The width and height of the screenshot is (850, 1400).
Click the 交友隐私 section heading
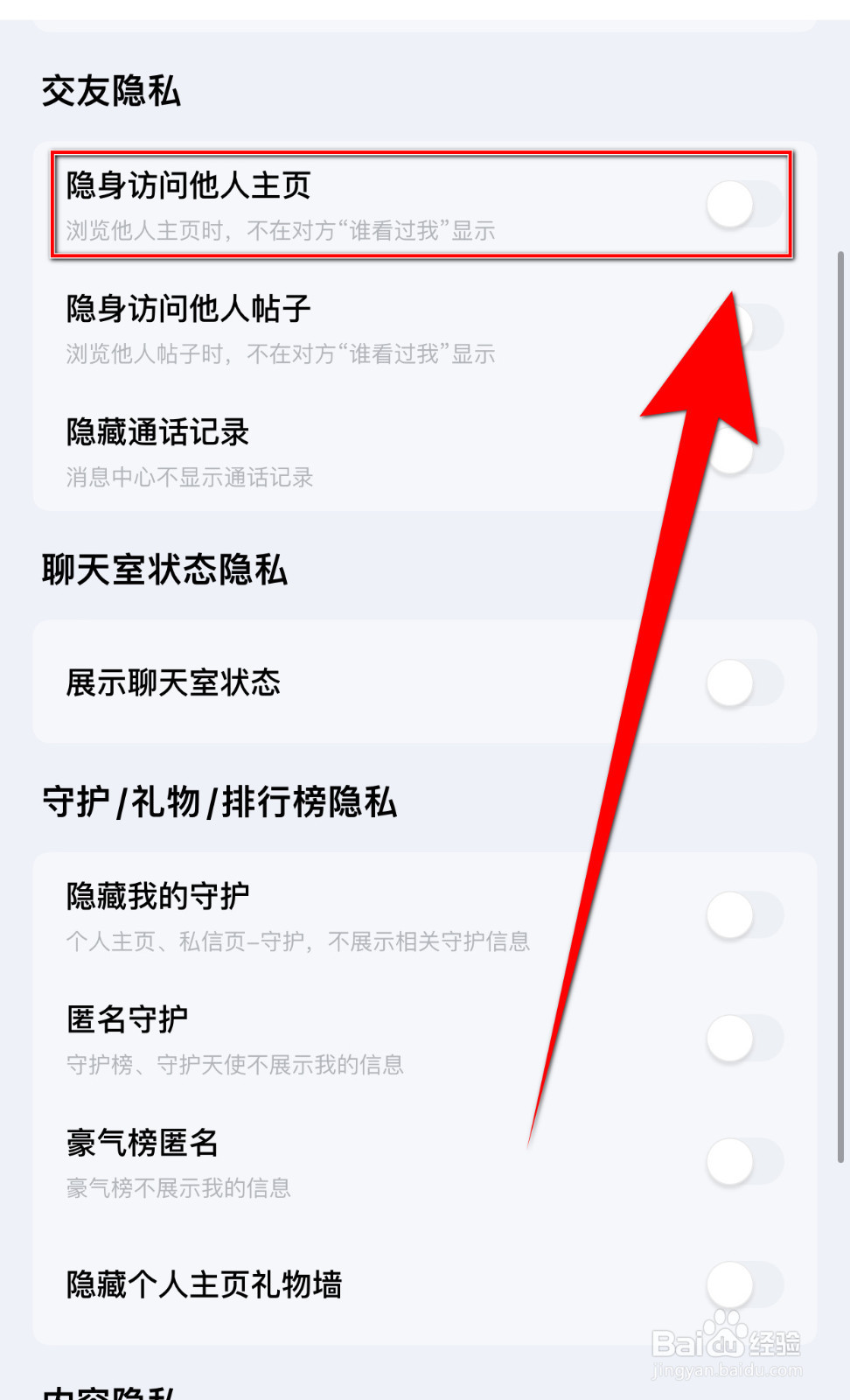click(111, 91)
